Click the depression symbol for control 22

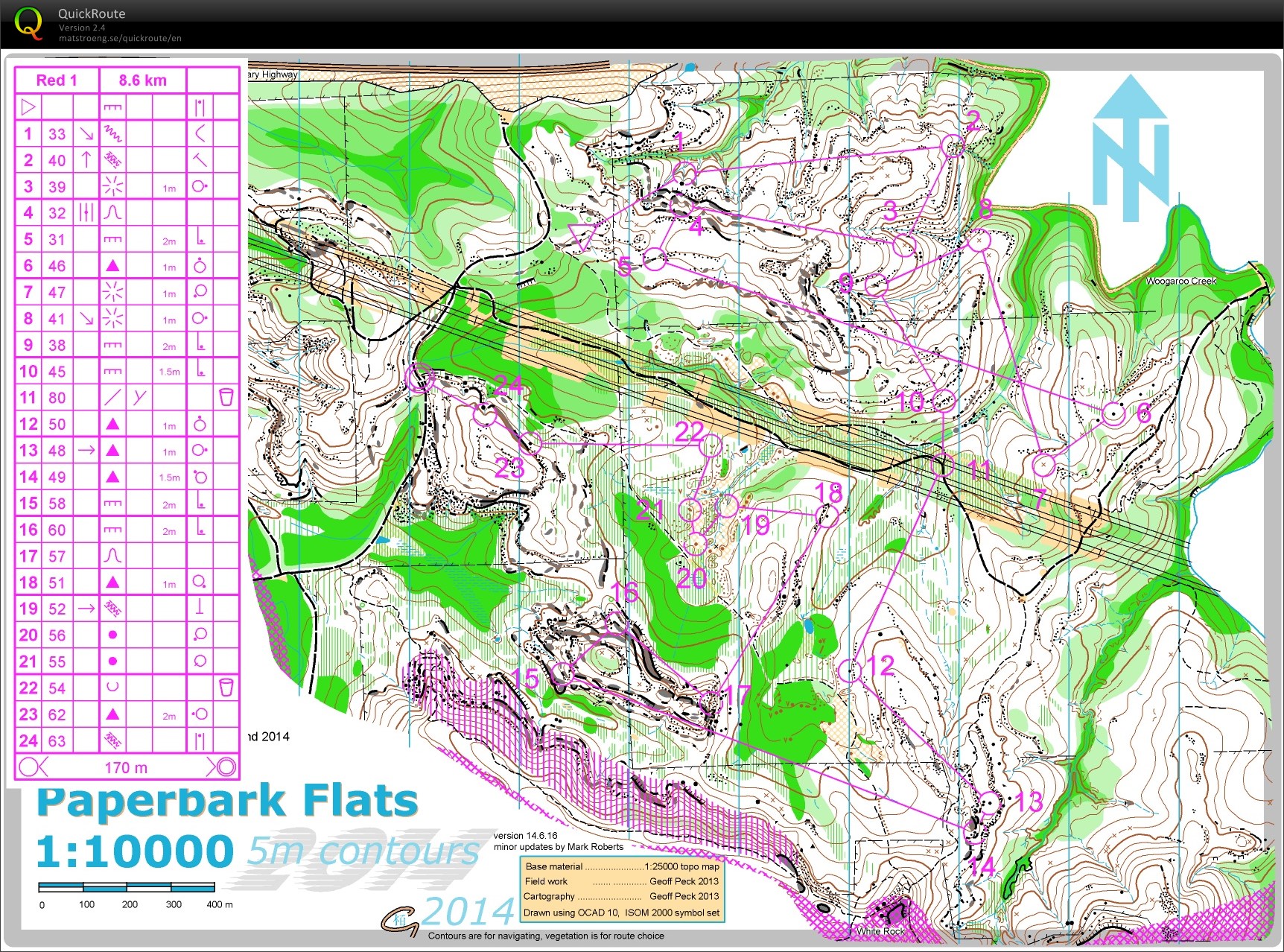[112, 688]
